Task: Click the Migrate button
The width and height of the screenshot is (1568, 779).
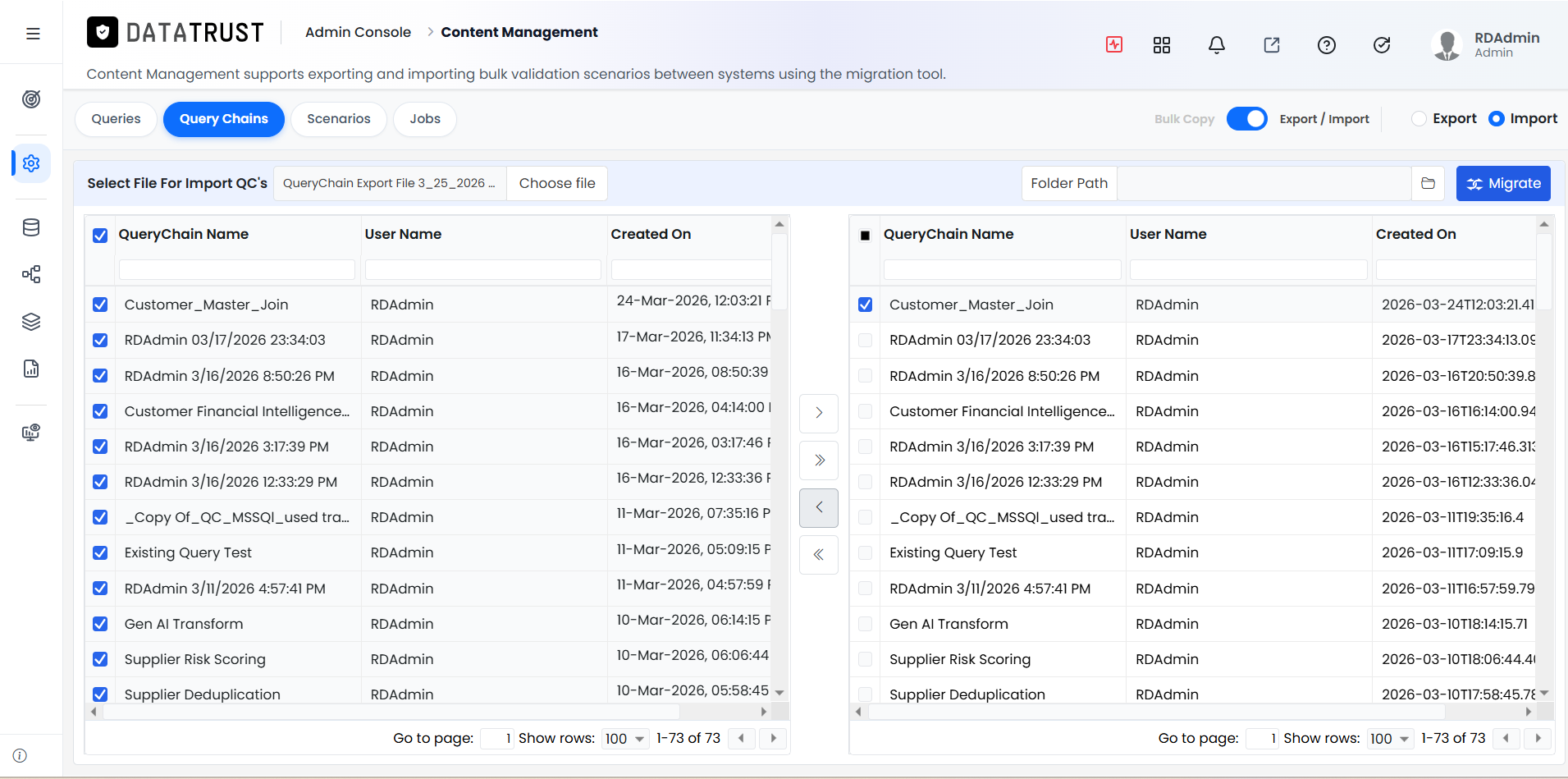Action: coord(1503,183)
